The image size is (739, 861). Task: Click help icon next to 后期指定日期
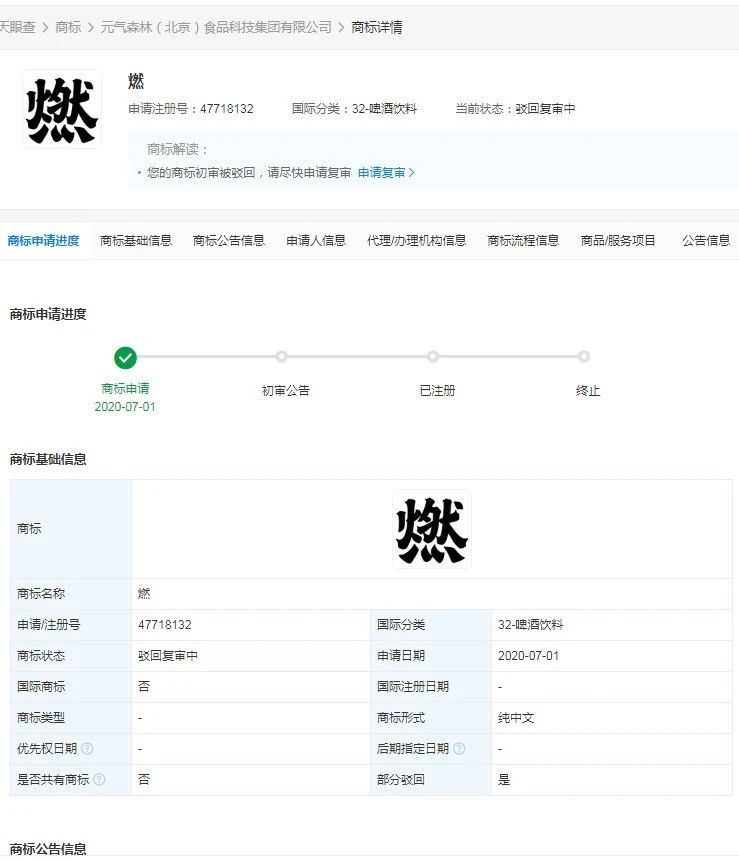click(x=458, y=749)
